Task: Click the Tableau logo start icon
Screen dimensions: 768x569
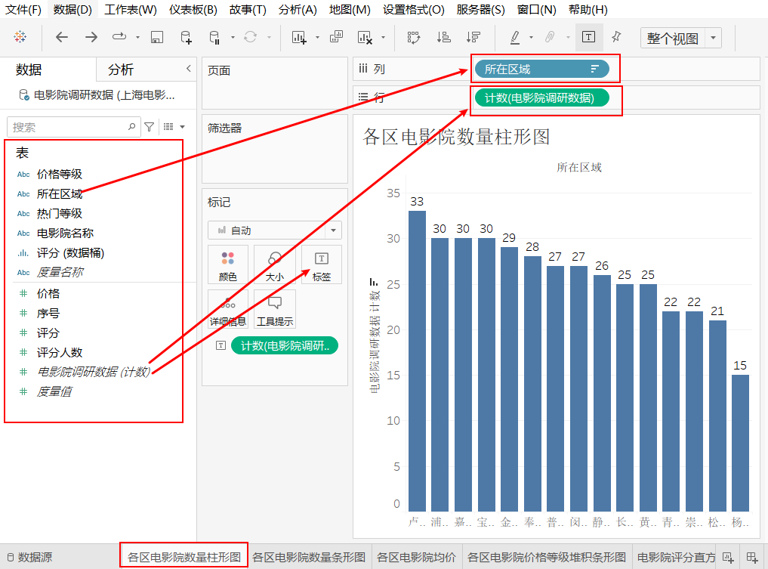Action: (x=20, y=37)
